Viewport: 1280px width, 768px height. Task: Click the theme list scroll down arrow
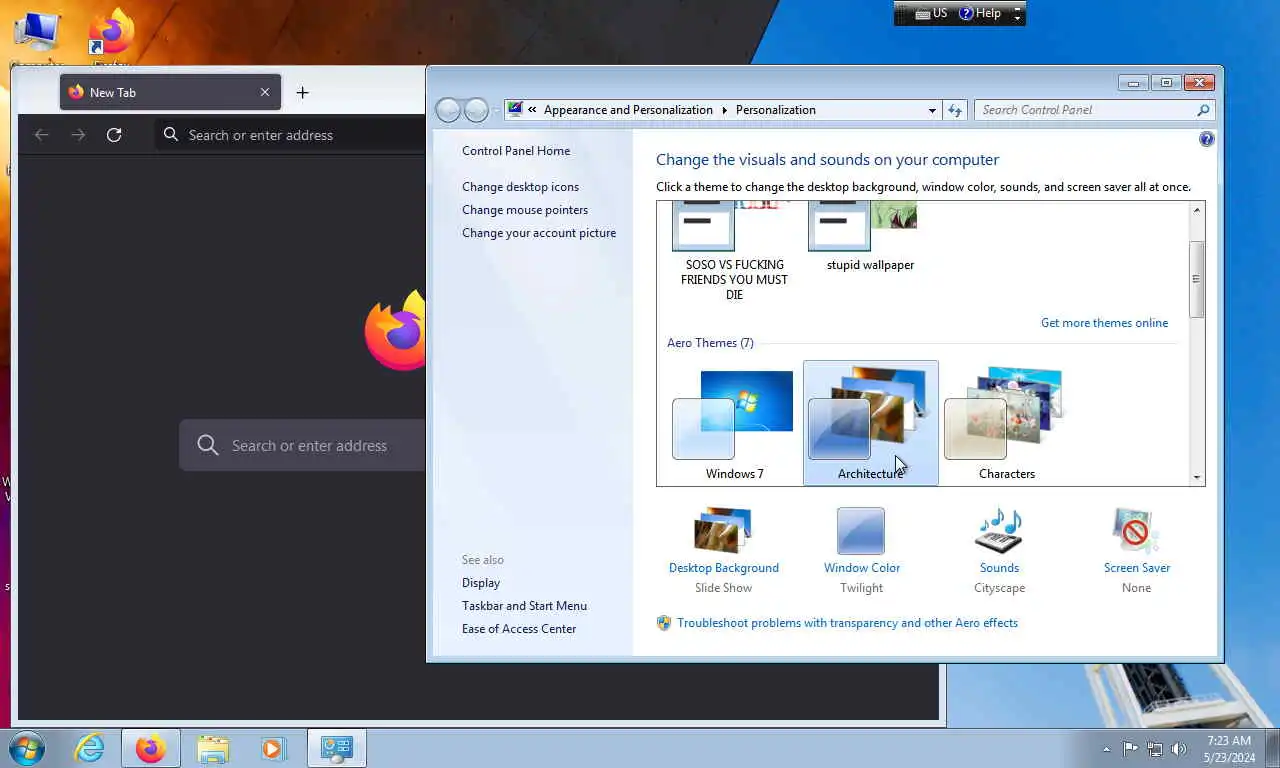pyautogui.click(x=1197, y=478)
